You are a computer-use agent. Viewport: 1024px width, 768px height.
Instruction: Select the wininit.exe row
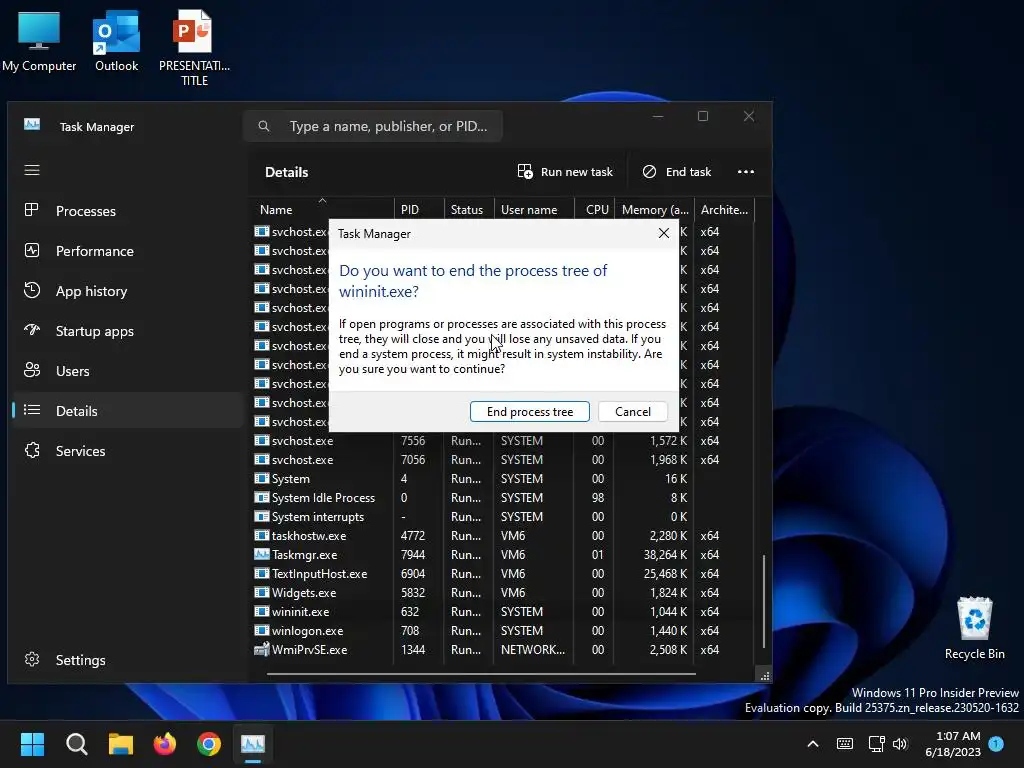tap(503, 612)
